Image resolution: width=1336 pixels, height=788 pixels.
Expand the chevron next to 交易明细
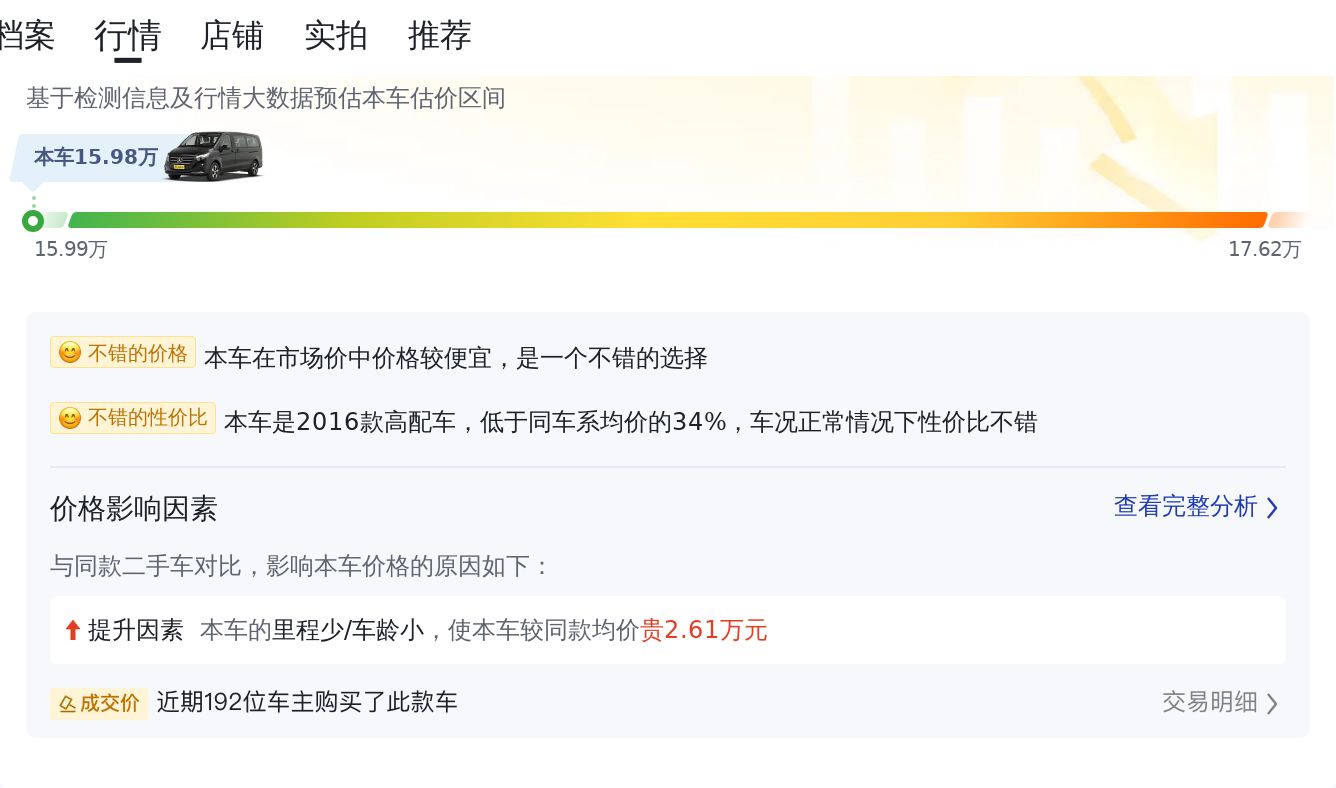(1272, 703)
